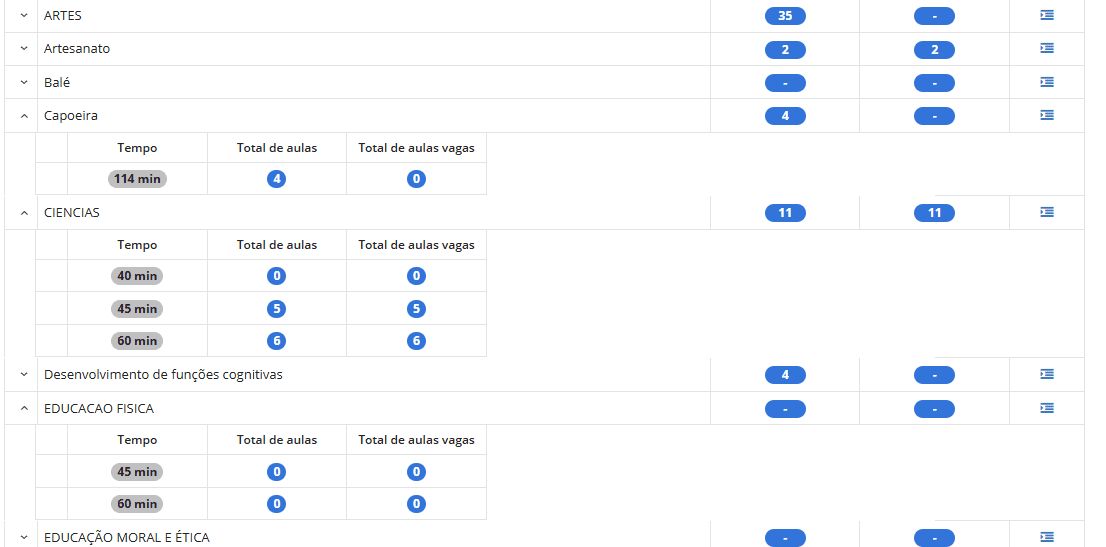
Task: Expand the ARTES row
Action: tap(24, 16)
